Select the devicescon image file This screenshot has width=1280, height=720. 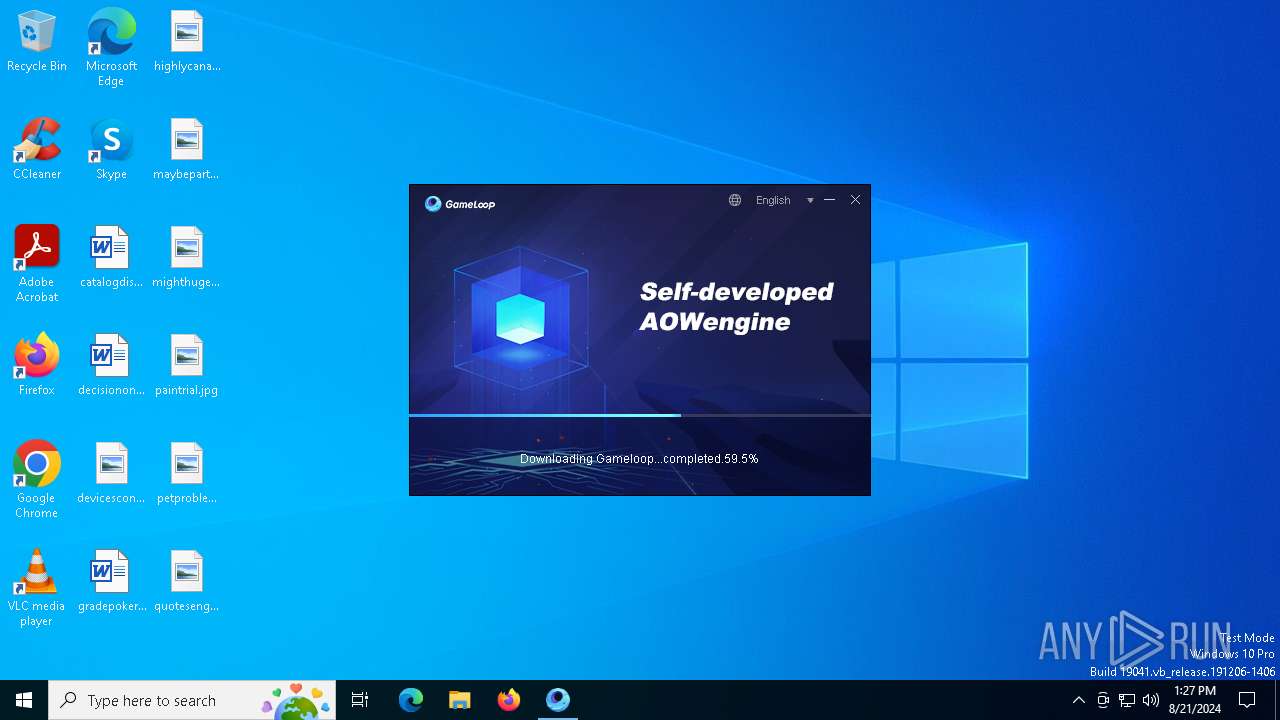coord(111,474)
